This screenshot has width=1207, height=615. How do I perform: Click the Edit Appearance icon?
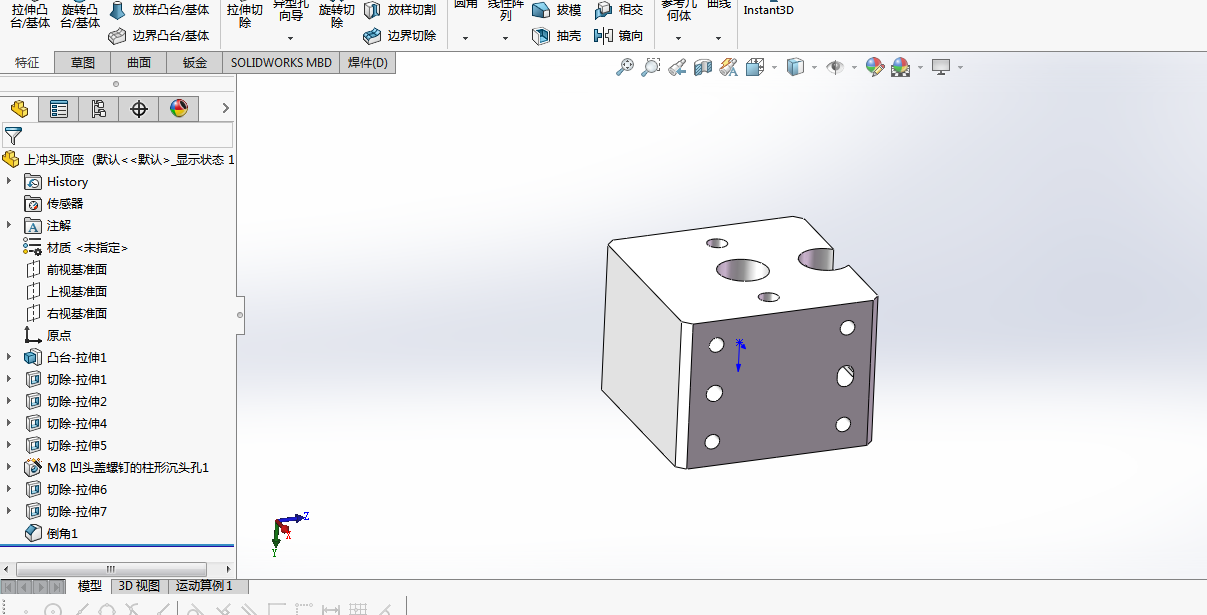coord(874,67)
